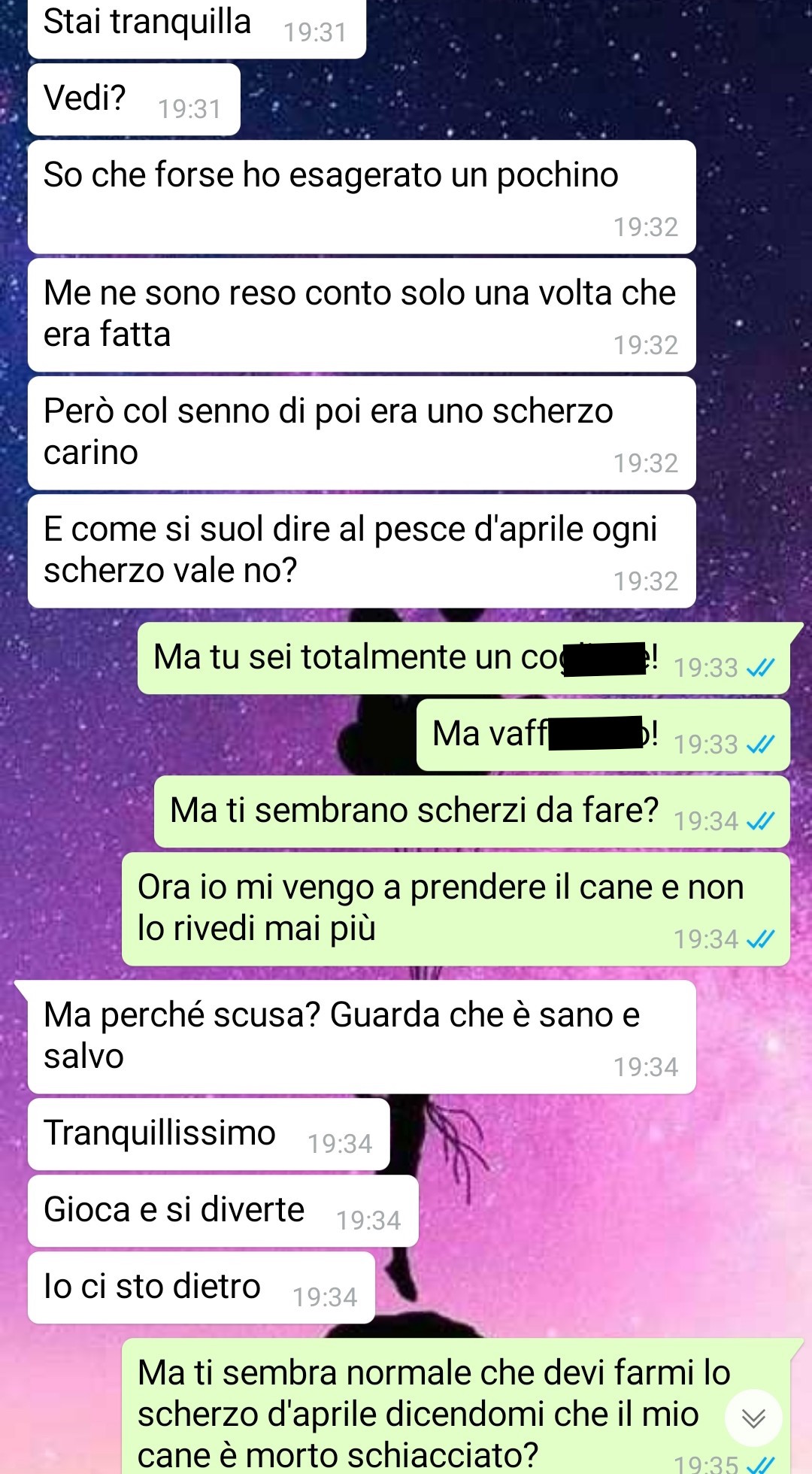Tap the 'So che forse ho esagerato un pochino' message
Viewport: 812px width, 1474px height.
[362, 196]
